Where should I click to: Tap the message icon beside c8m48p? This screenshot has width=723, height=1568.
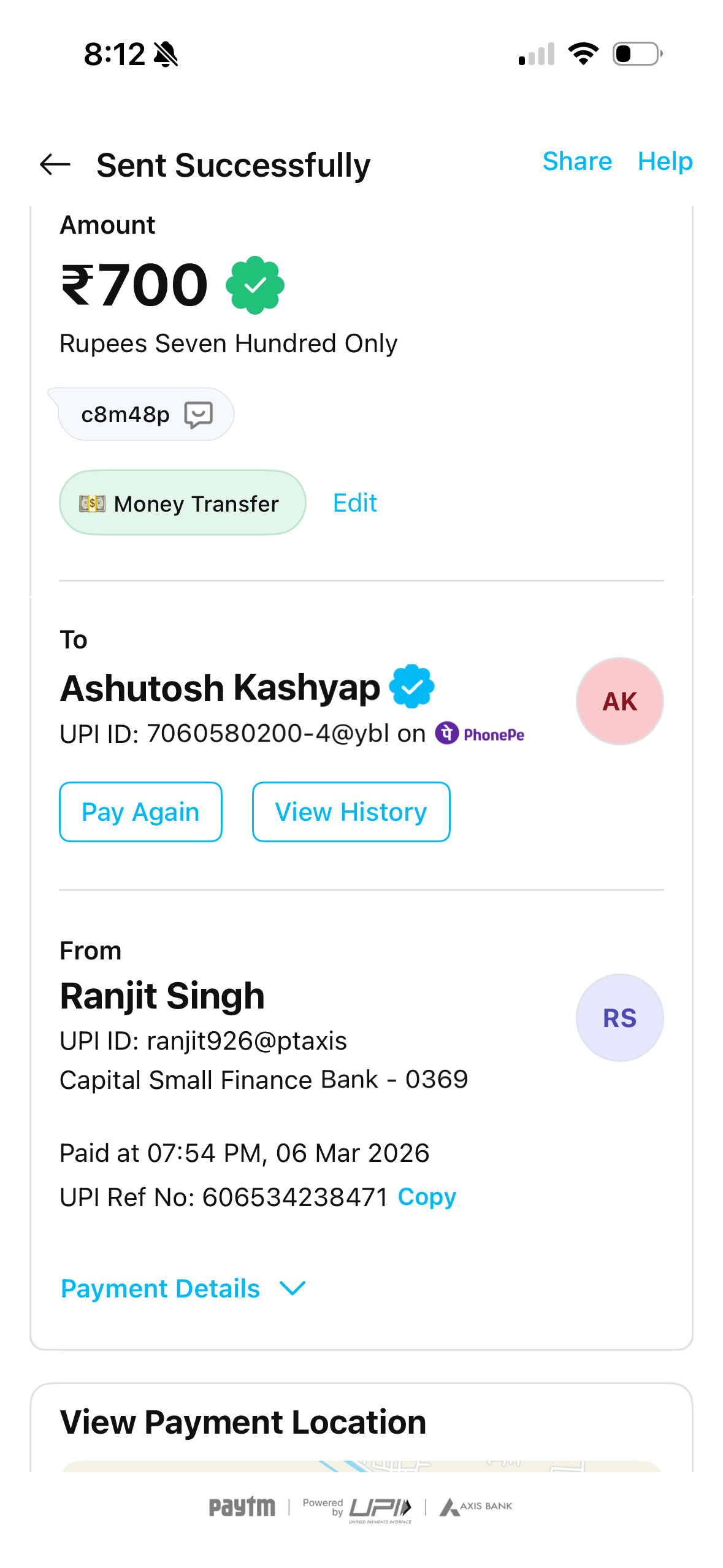pyautogui.click(x=199, y=415)
